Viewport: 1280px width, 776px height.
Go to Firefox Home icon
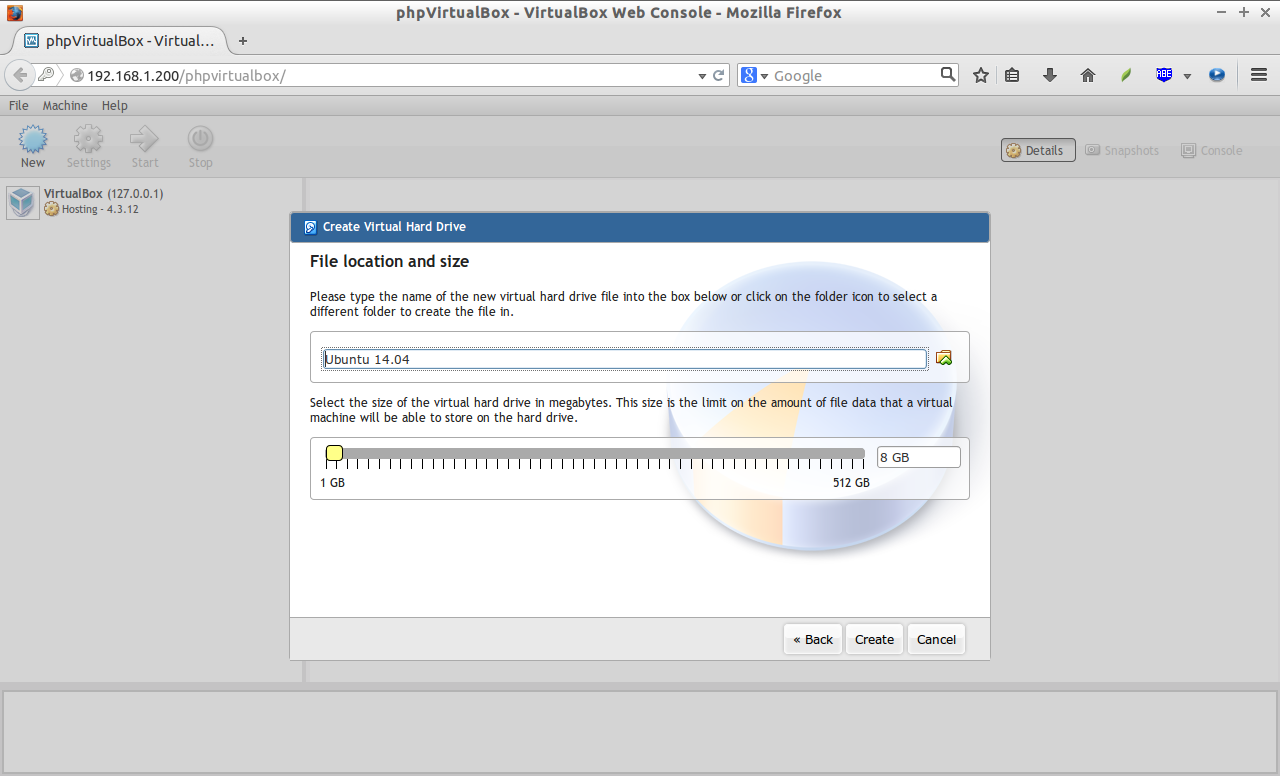pos(1088,75)
